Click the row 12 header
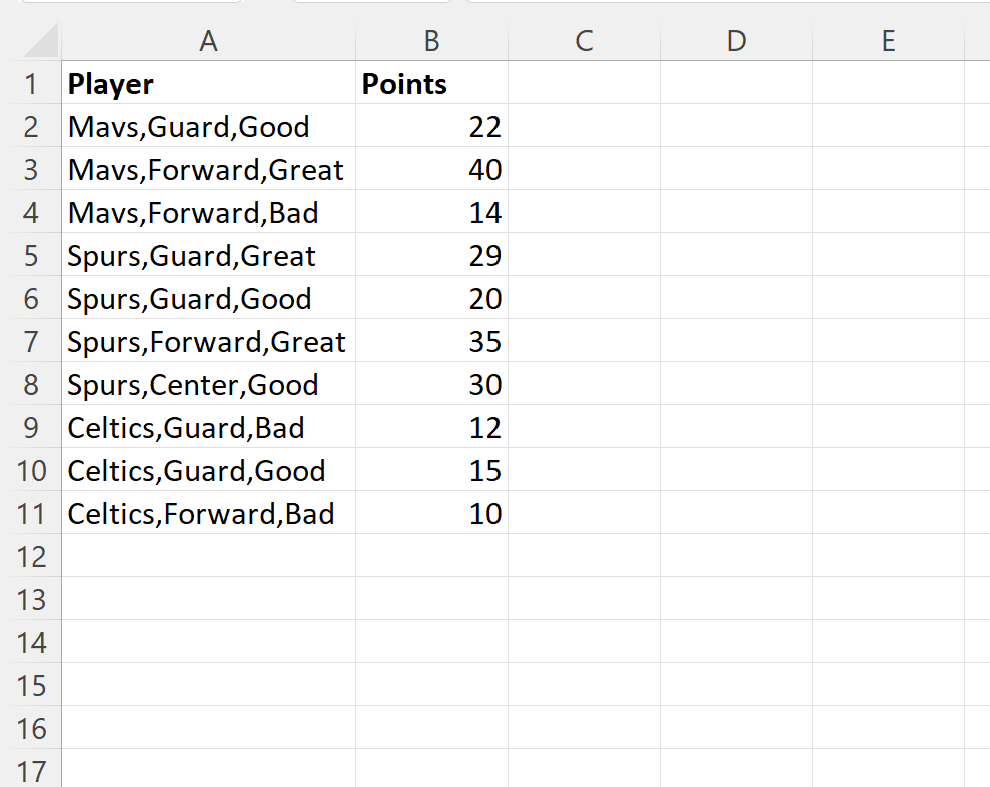 [31, 556]
